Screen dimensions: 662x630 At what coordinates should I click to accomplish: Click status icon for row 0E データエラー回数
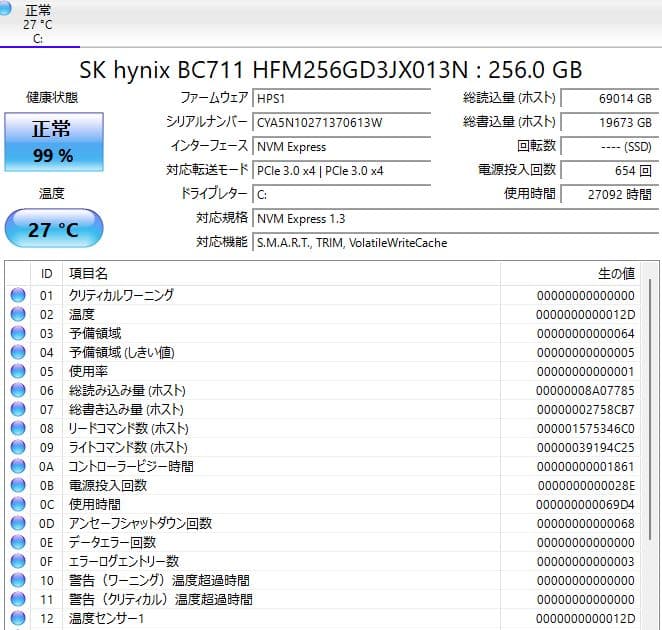18,542
